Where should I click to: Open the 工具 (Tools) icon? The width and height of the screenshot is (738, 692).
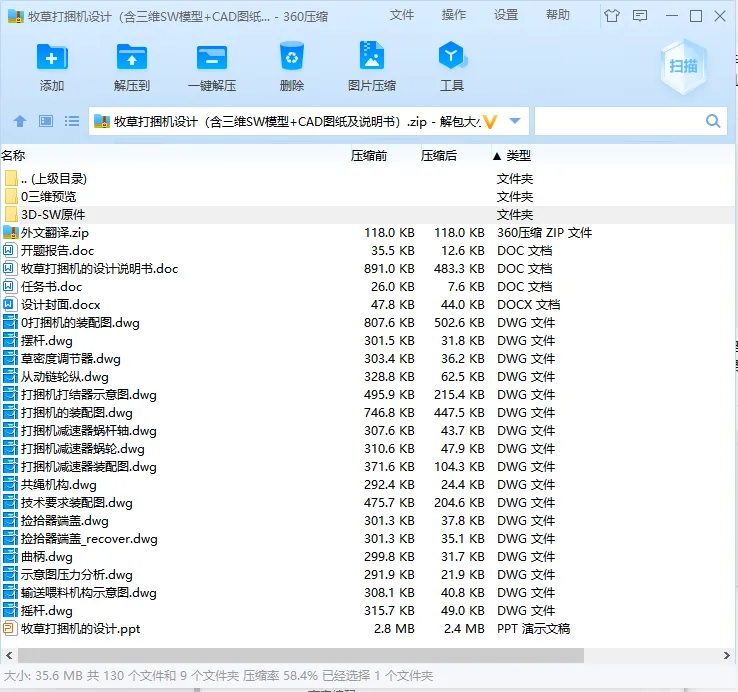click(452, 56)
